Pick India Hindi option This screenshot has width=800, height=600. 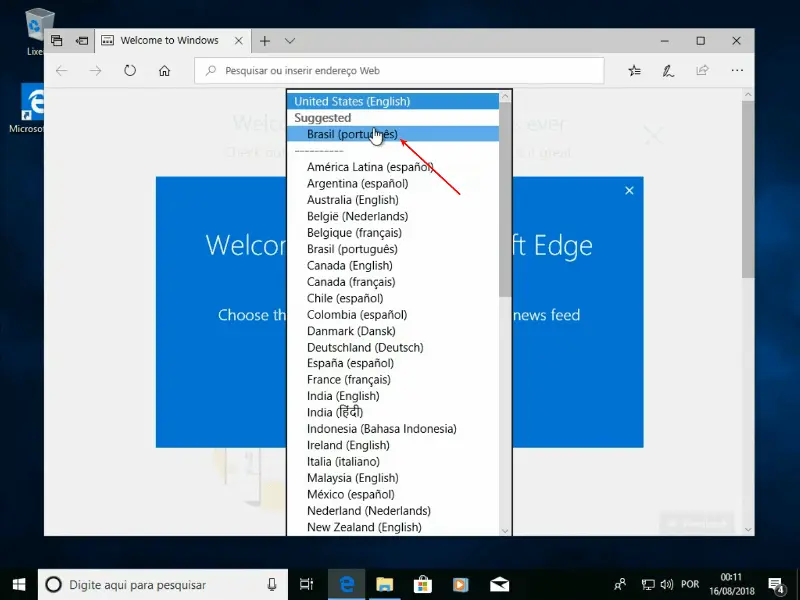point(393,412)
